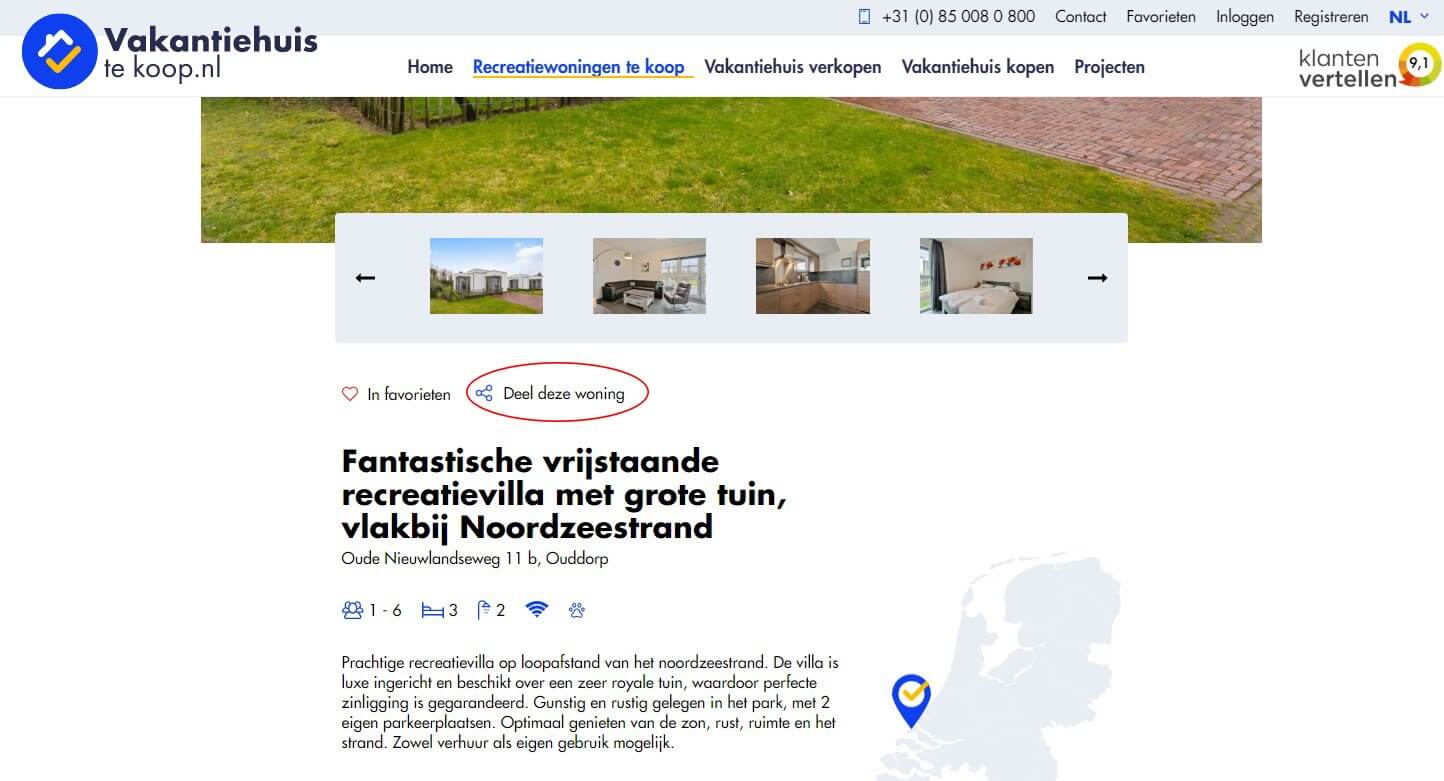
Task: Click the Vakantiehuis te koop.nl logo
Action: point(170,51)
